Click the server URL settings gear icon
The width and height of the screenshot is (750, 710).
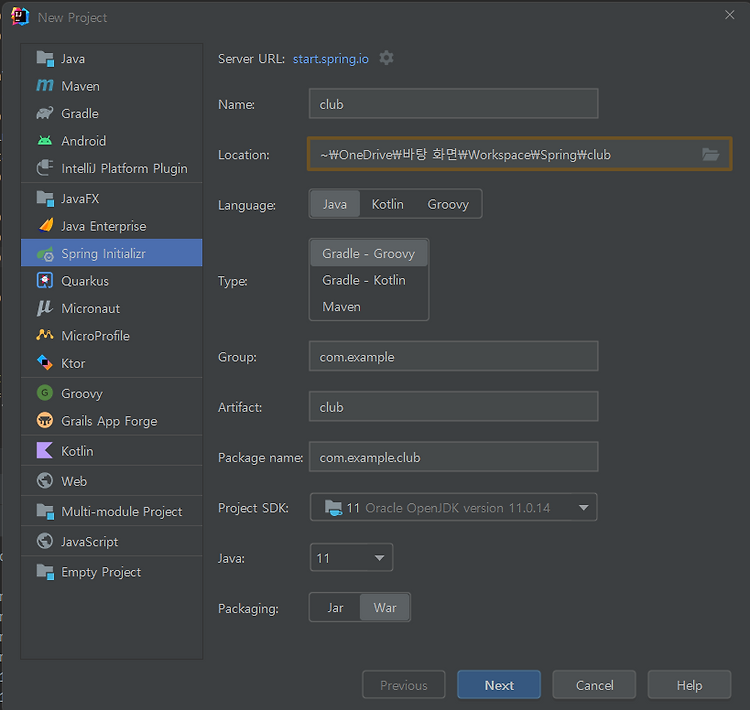pos(387,58)
